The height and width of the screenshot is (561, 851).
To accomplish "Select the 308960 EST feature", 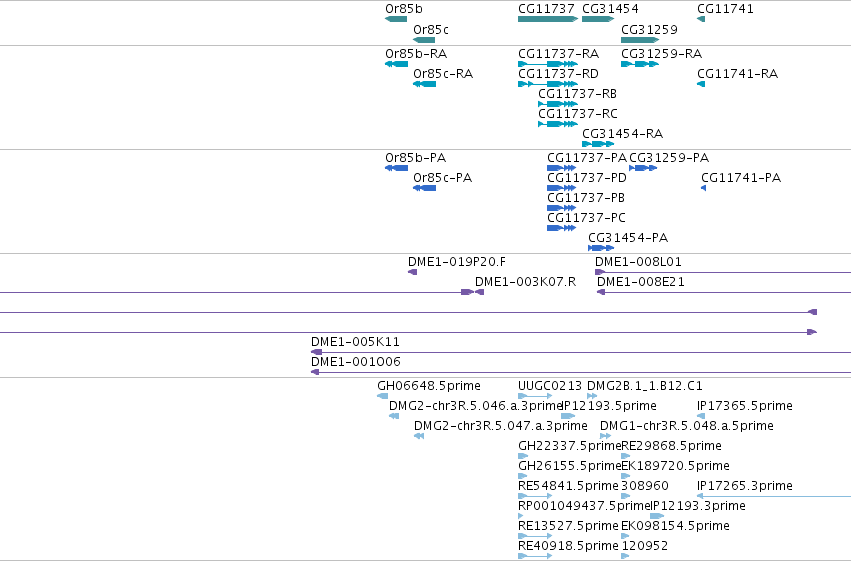I will point(625,496).
